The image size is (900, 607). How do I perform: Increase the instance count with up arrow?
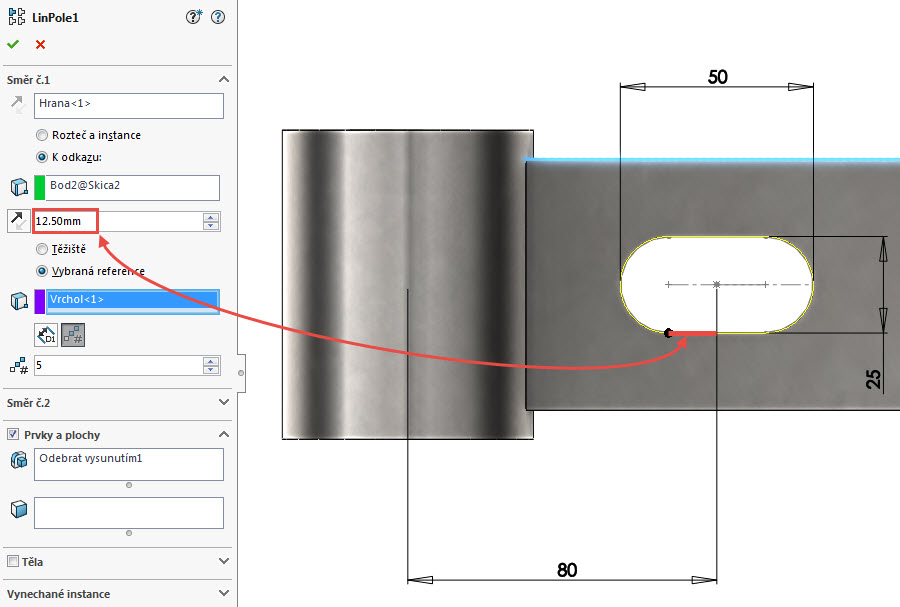click(210, 361)
